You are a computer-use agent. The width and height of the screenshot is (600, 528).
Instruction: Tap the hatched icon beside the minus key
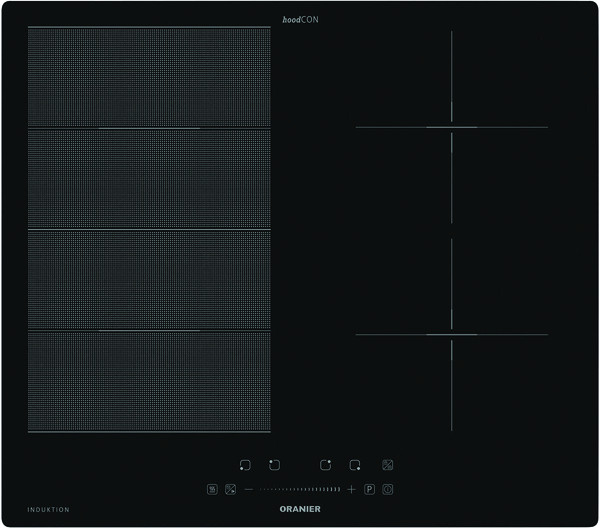230,490
